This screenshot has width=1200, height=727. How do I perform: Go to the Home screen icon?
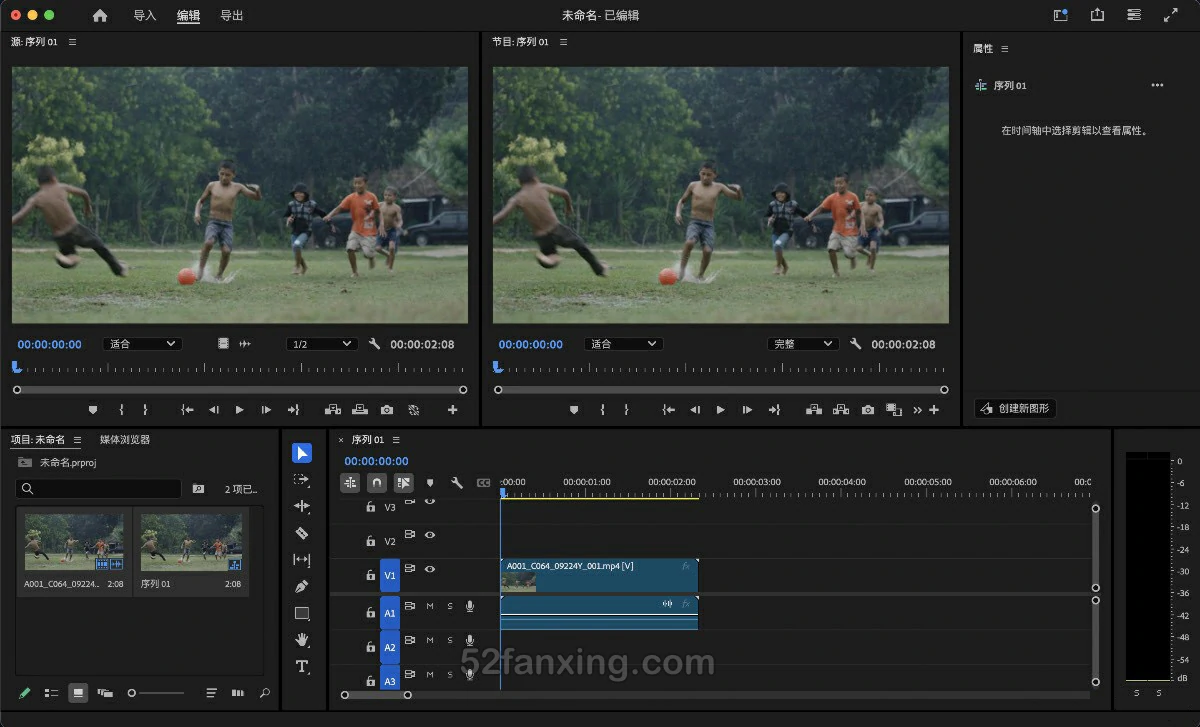pos(100,15)
